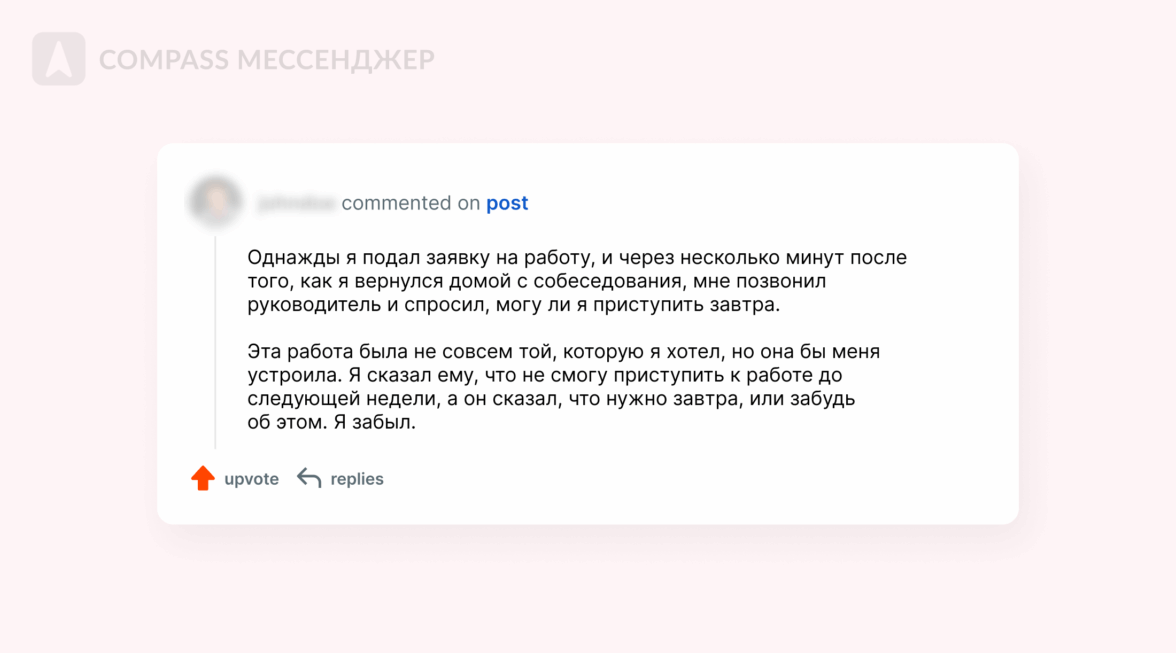Click the curved reply arrow icon
1176x653 pixels.
pyautogui.click(x=309, y=479)
